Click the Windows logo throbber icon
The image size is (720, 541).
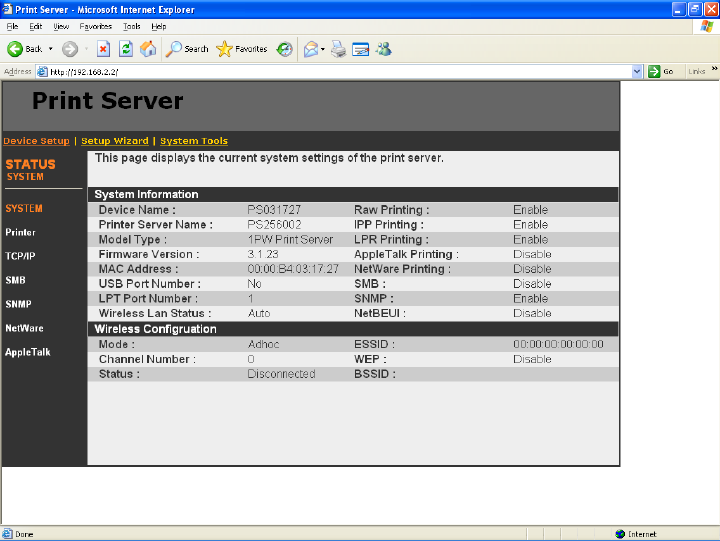click(x=707, y=26)
